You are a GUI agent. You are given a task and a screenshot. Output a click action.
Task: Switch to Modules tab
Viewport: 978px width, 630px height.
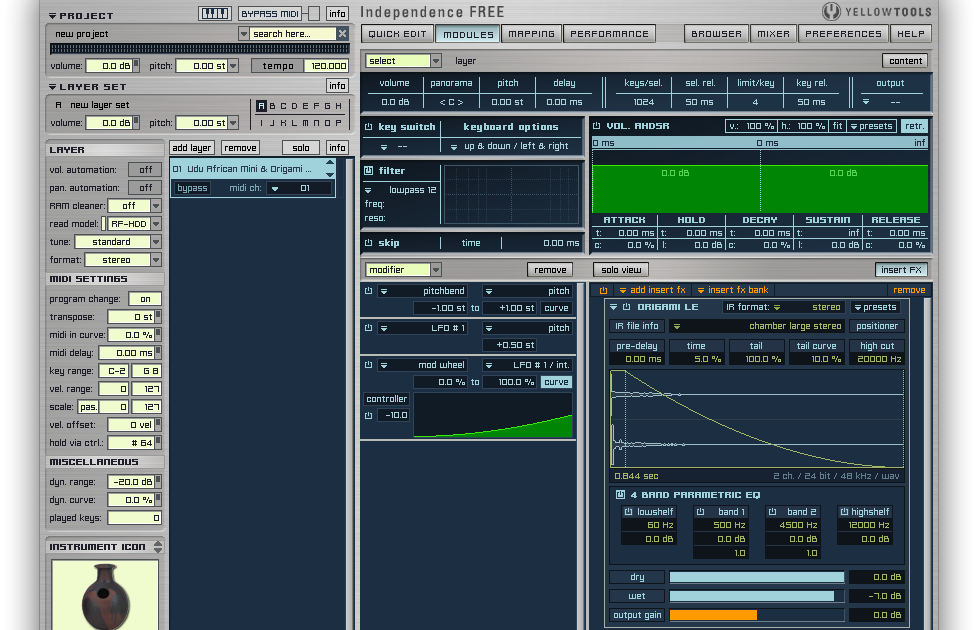468,34
